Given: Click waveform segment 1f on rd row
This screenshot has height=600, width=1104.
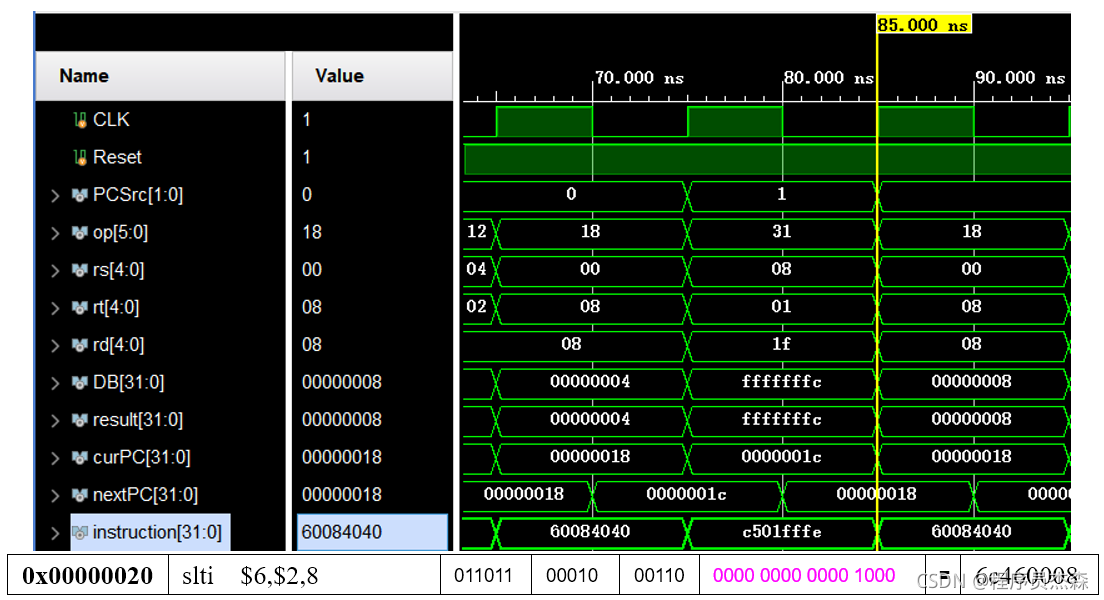Looking at the screenshot, I should pos(782,344).
